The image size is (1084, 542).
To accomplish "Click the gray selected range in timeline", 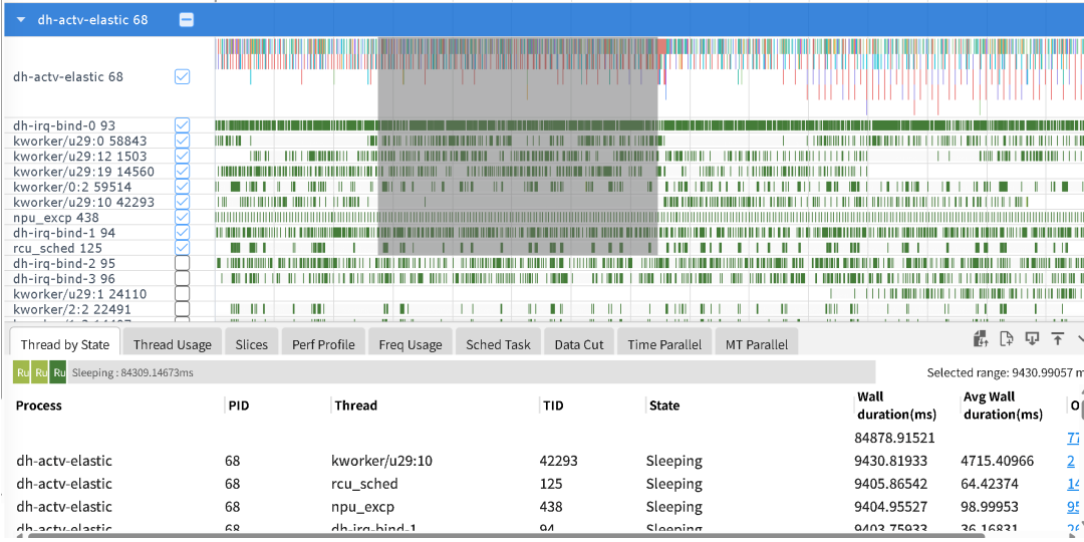I will pyautogui.click(x=517, y=146).
